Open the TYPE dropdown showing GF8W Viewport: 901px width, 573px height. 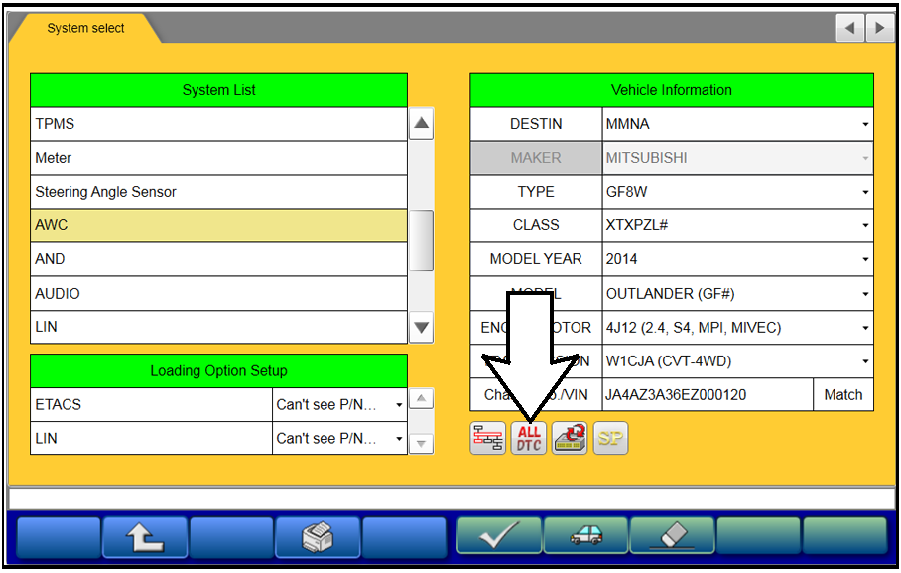[737, 192]
